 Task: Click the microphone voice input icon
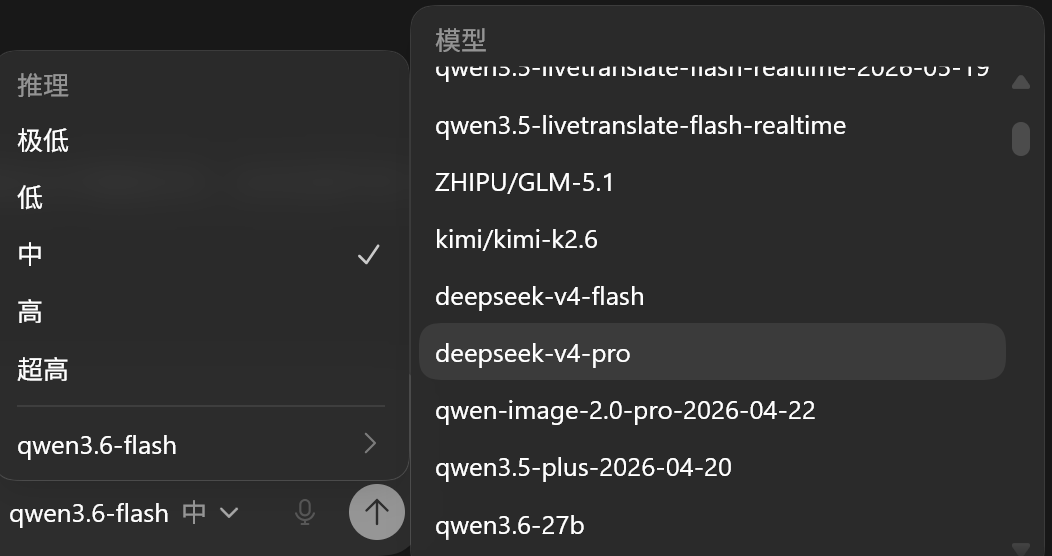coord(305,512)
